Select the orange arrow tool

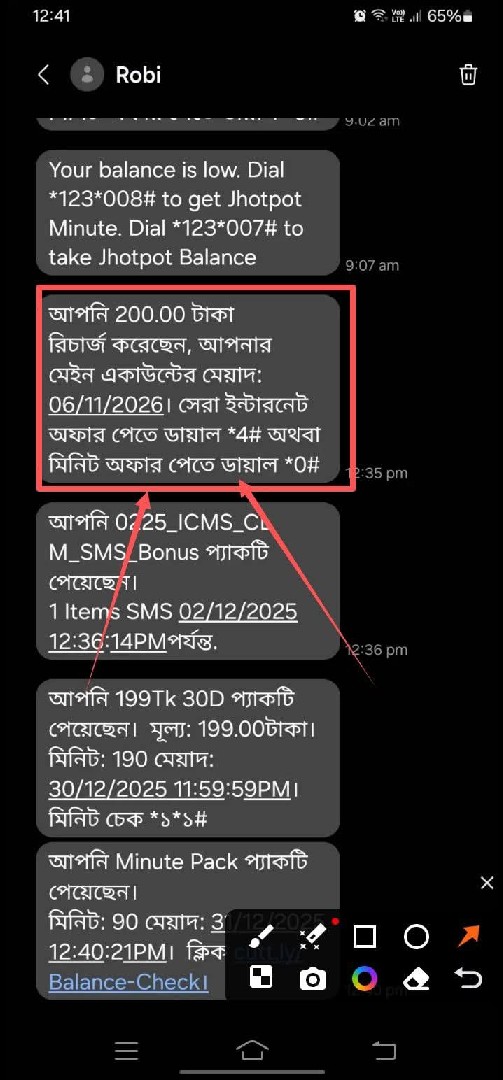469,936
